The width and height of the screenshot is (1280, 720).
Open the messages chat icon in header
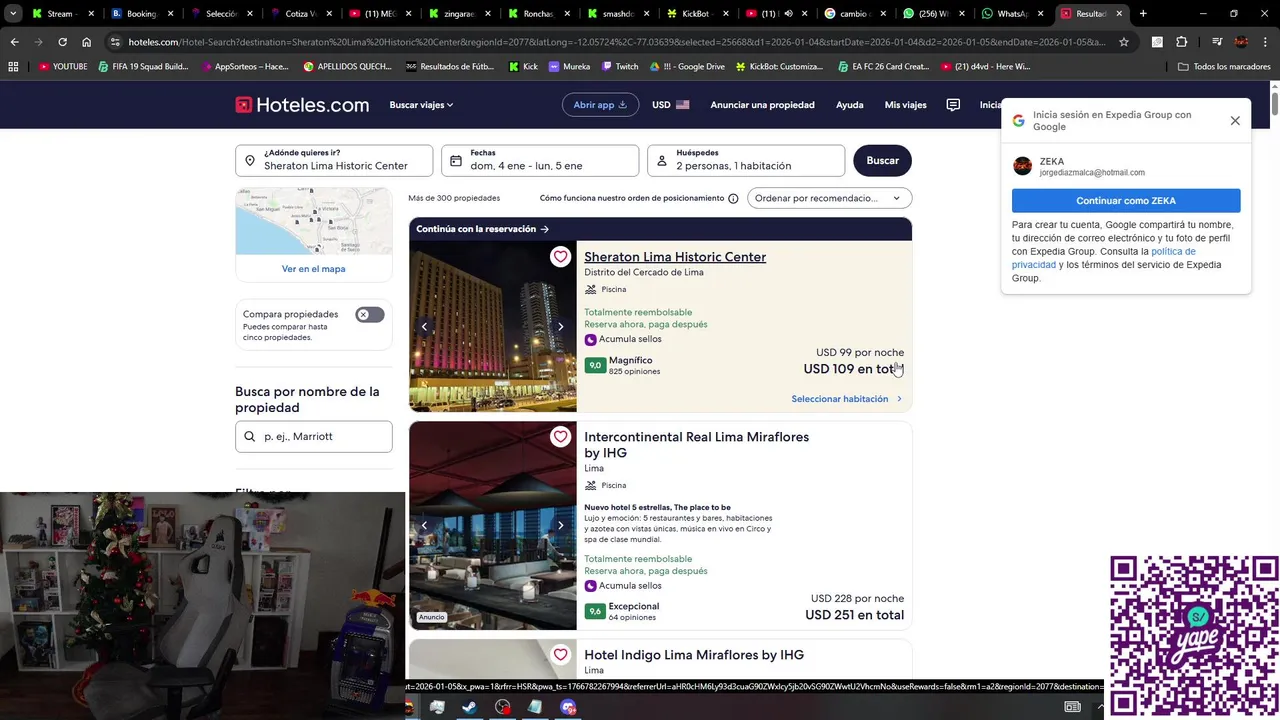point(953,105)
